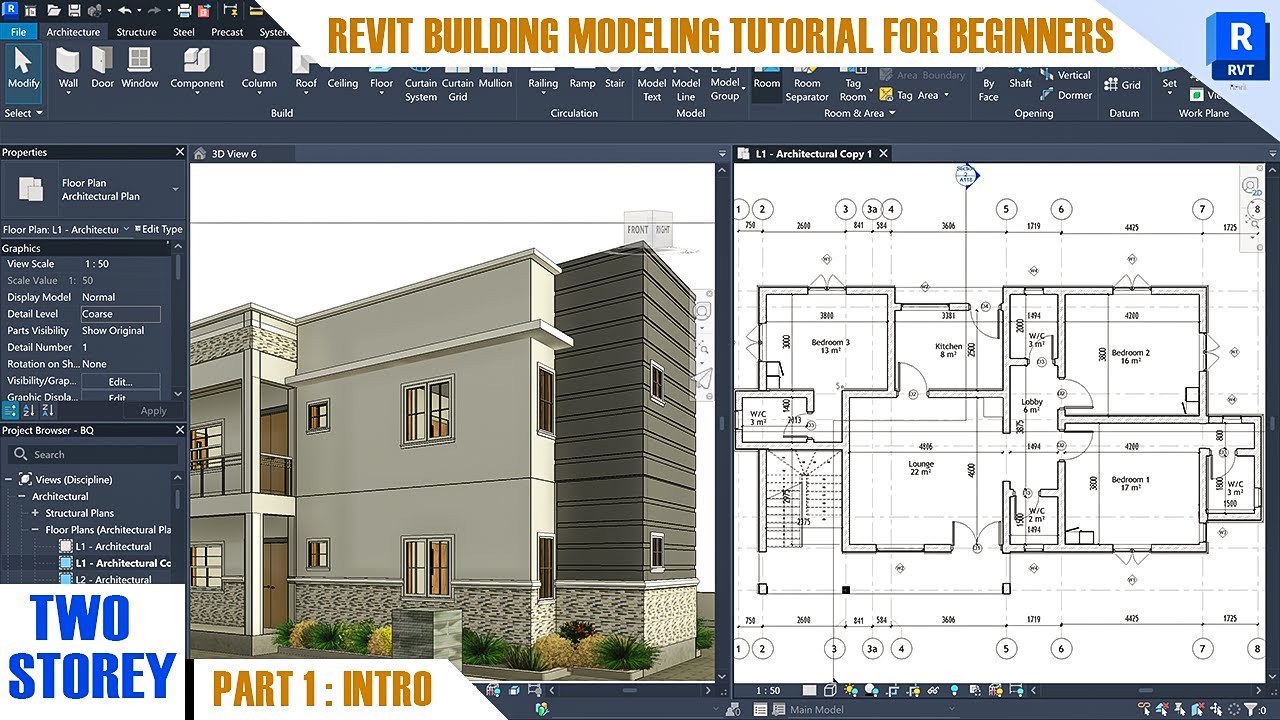Click the Component tool icon
Viewport: 1280px width, 720px height.
point(197,60)
